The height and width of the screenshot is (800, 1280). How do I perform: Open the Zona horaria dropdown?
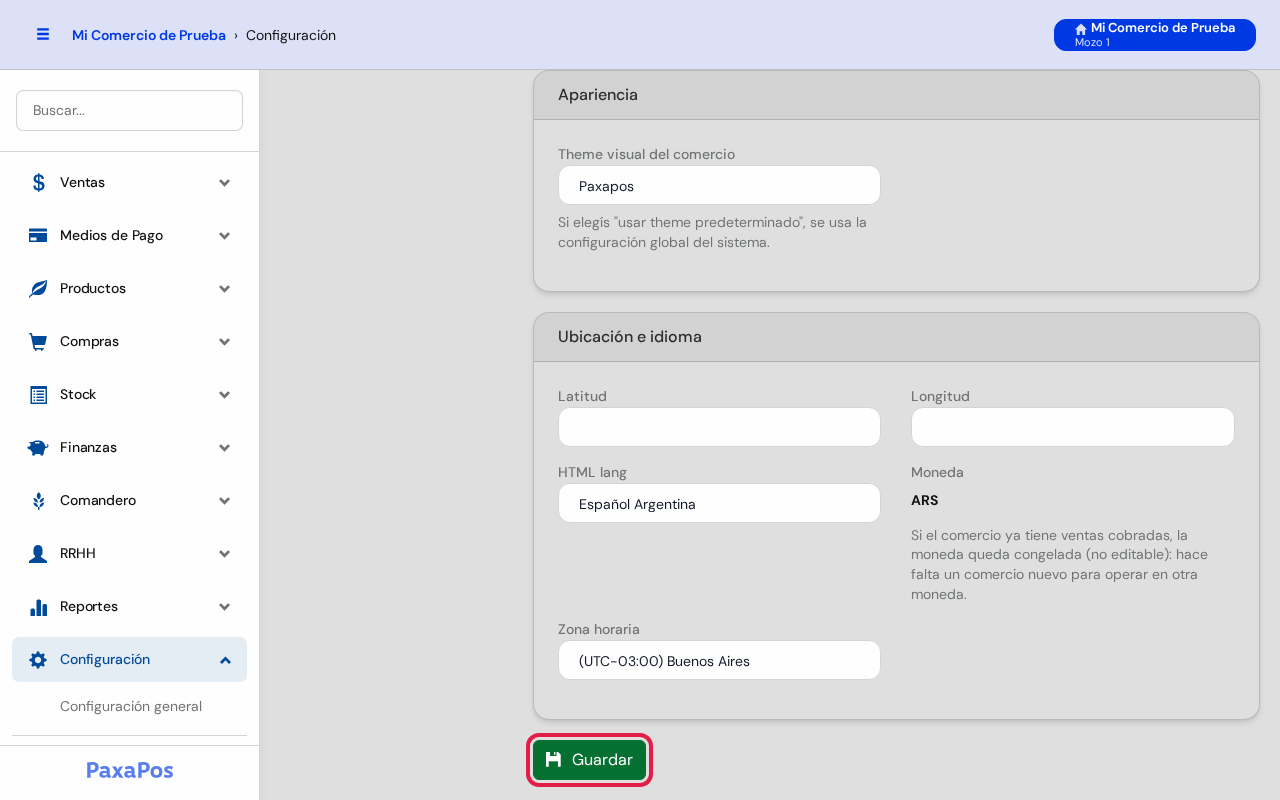[x=719, y=661]
